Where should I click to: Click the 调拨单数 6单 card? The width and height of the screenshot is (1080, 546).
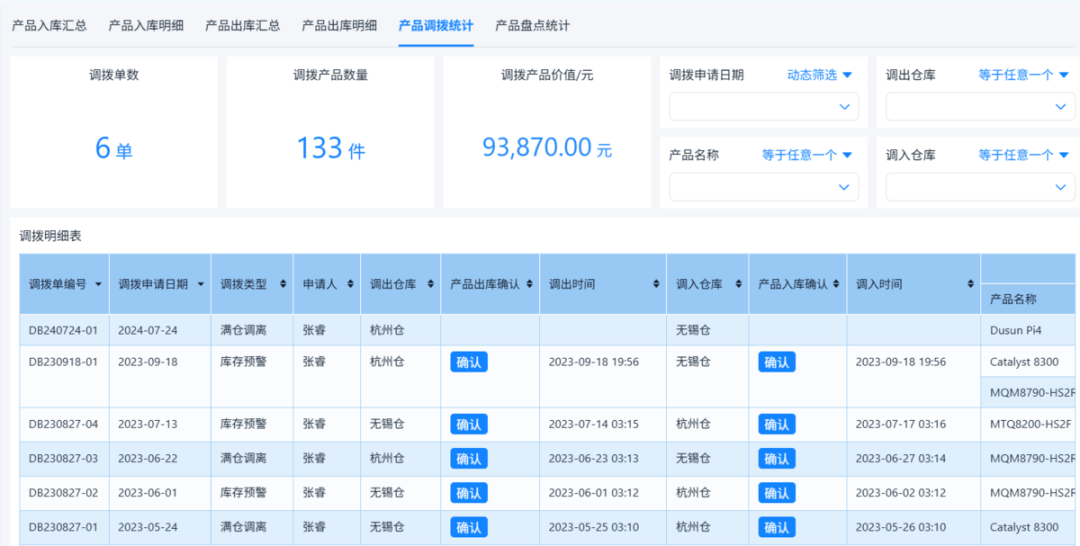coord(114,132)
